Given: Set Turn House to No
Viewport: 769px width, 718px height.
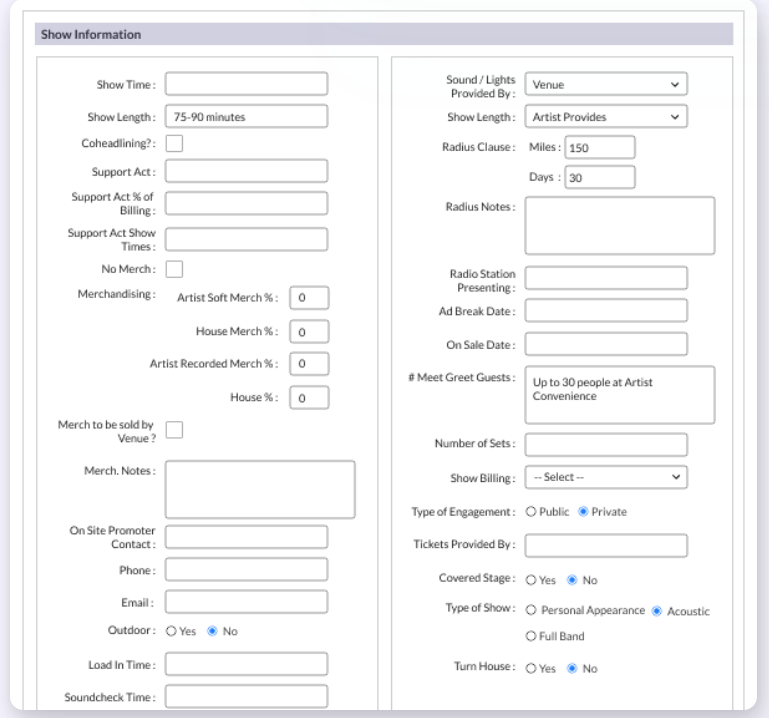Looking at the screenshot, I should coord(572,668).
